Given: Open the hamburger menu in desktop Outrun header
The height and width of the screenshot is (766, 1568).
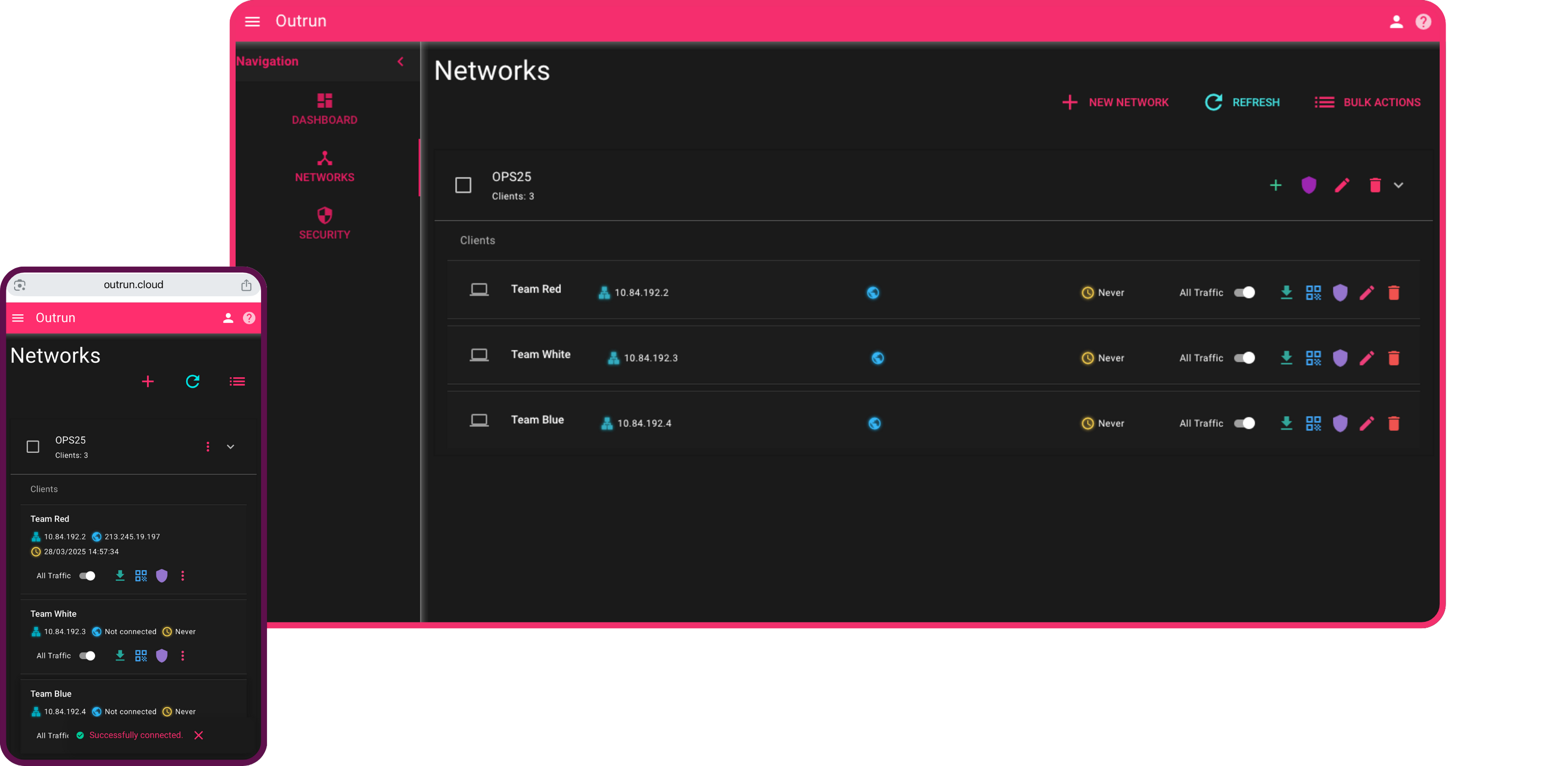Looking at the screenshot, I should [252, 21].
